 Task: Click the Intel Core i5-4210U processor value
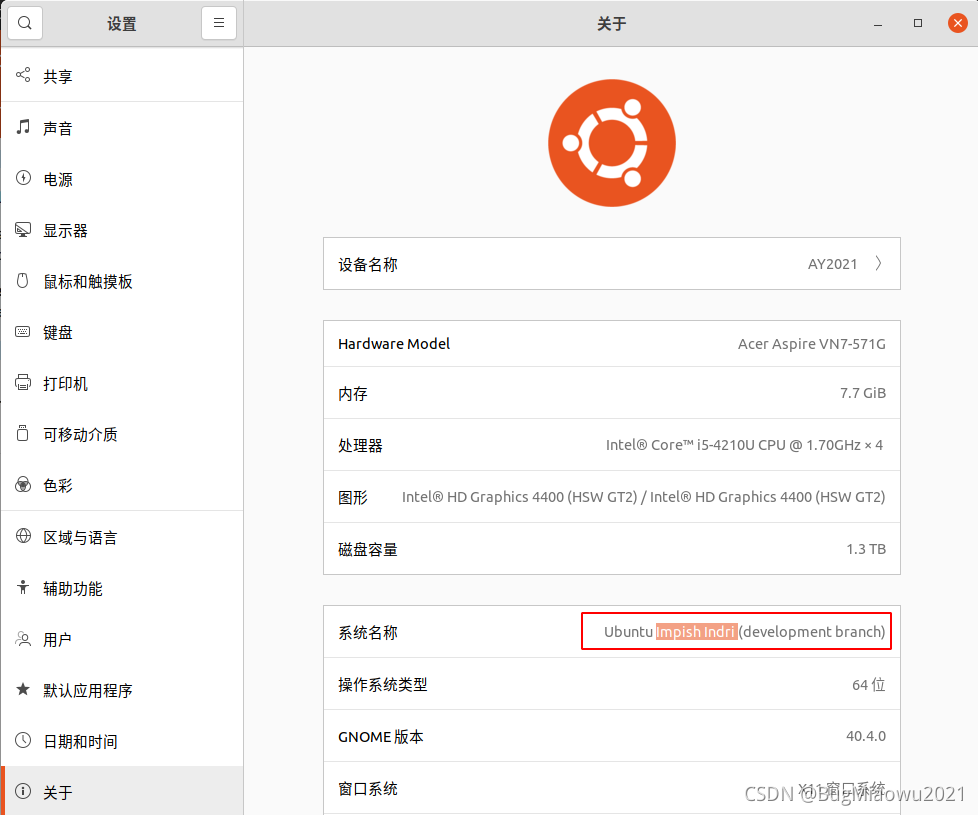click(744, 445)
